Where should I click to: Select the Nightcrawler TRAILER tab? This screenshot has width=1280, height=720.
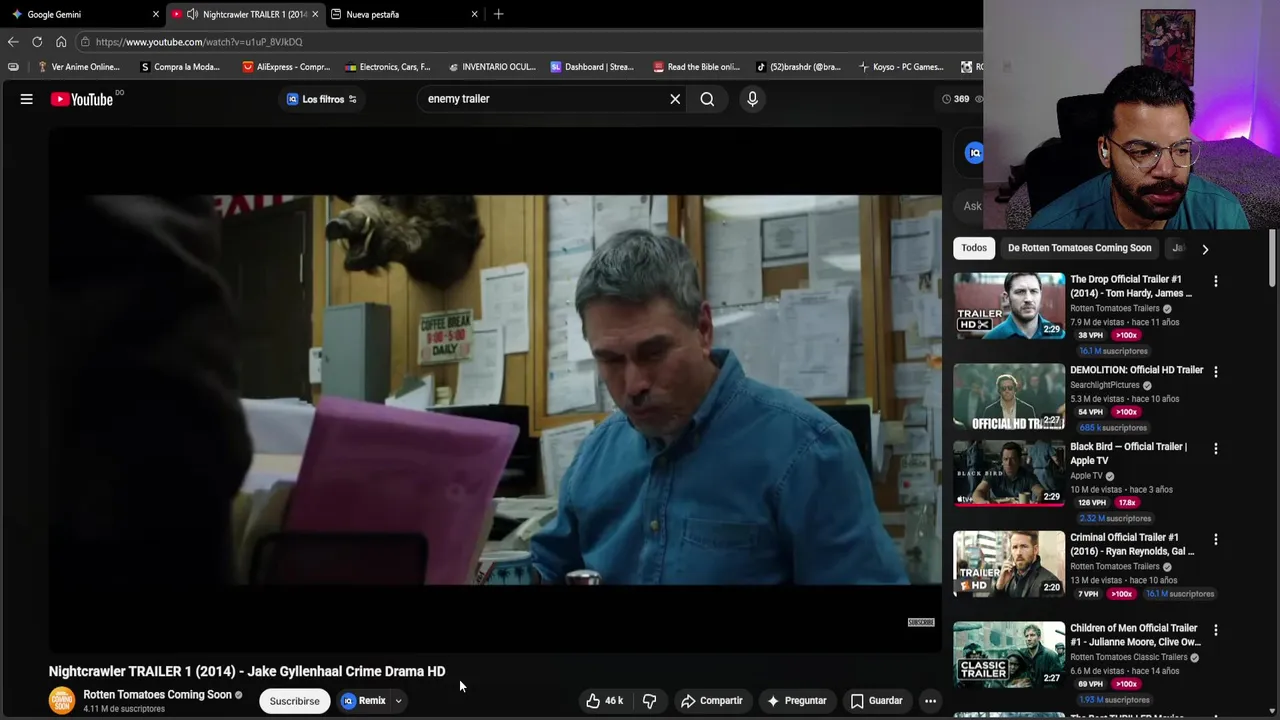(x=245, y=14)
